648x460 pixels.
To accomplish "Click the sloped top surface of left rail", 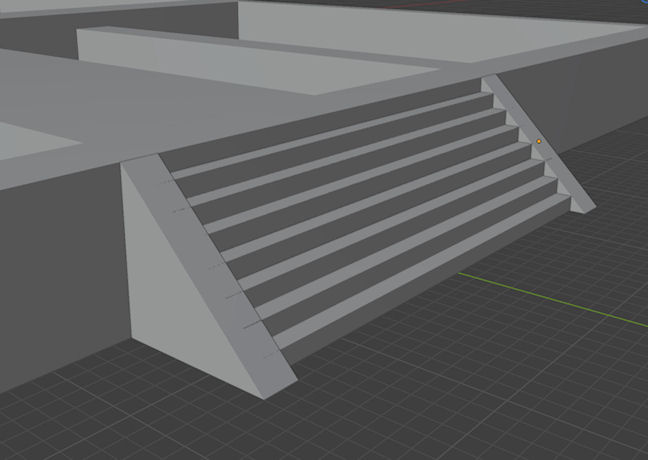I will 212,262.
